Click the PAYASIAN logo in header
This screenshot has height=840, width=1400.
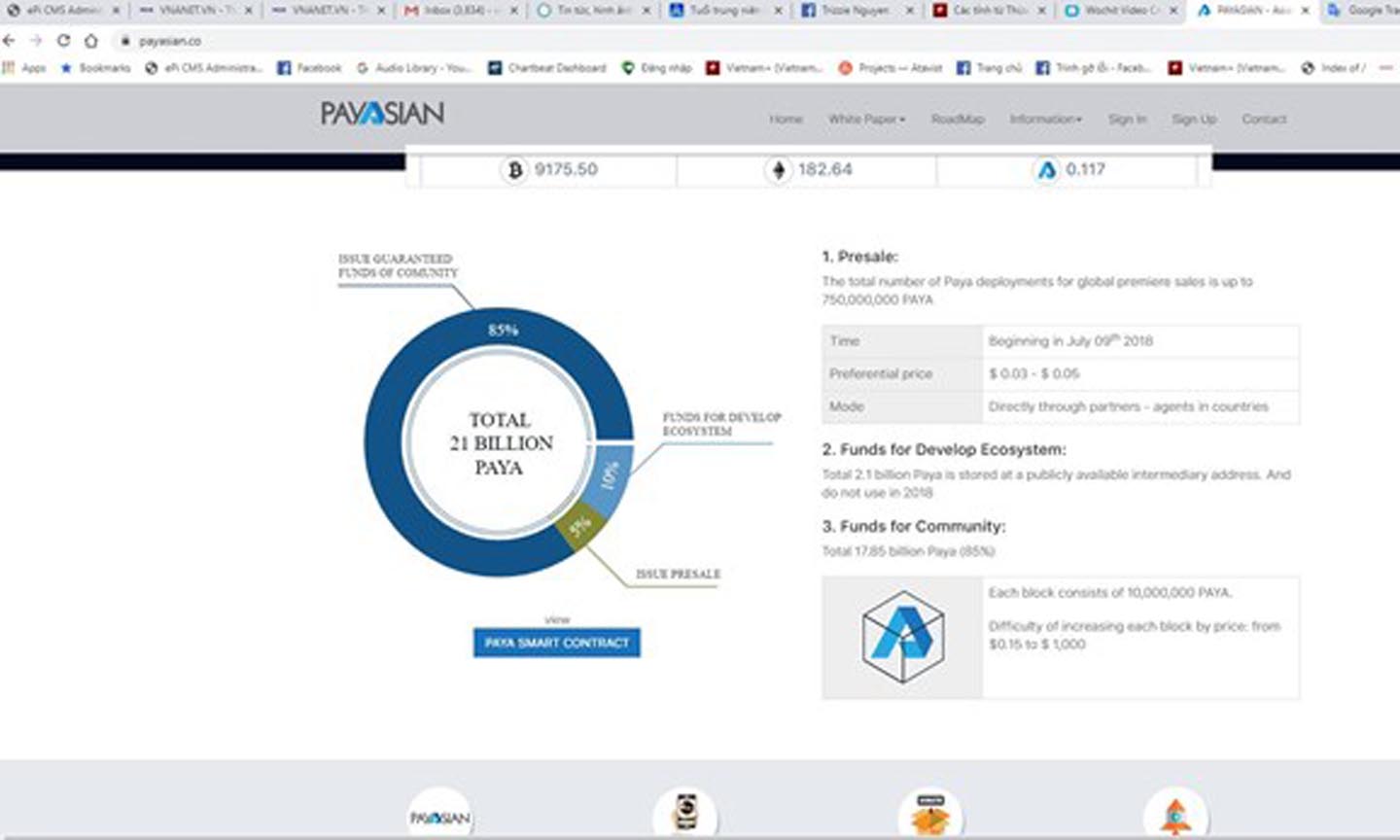point(382,114)
